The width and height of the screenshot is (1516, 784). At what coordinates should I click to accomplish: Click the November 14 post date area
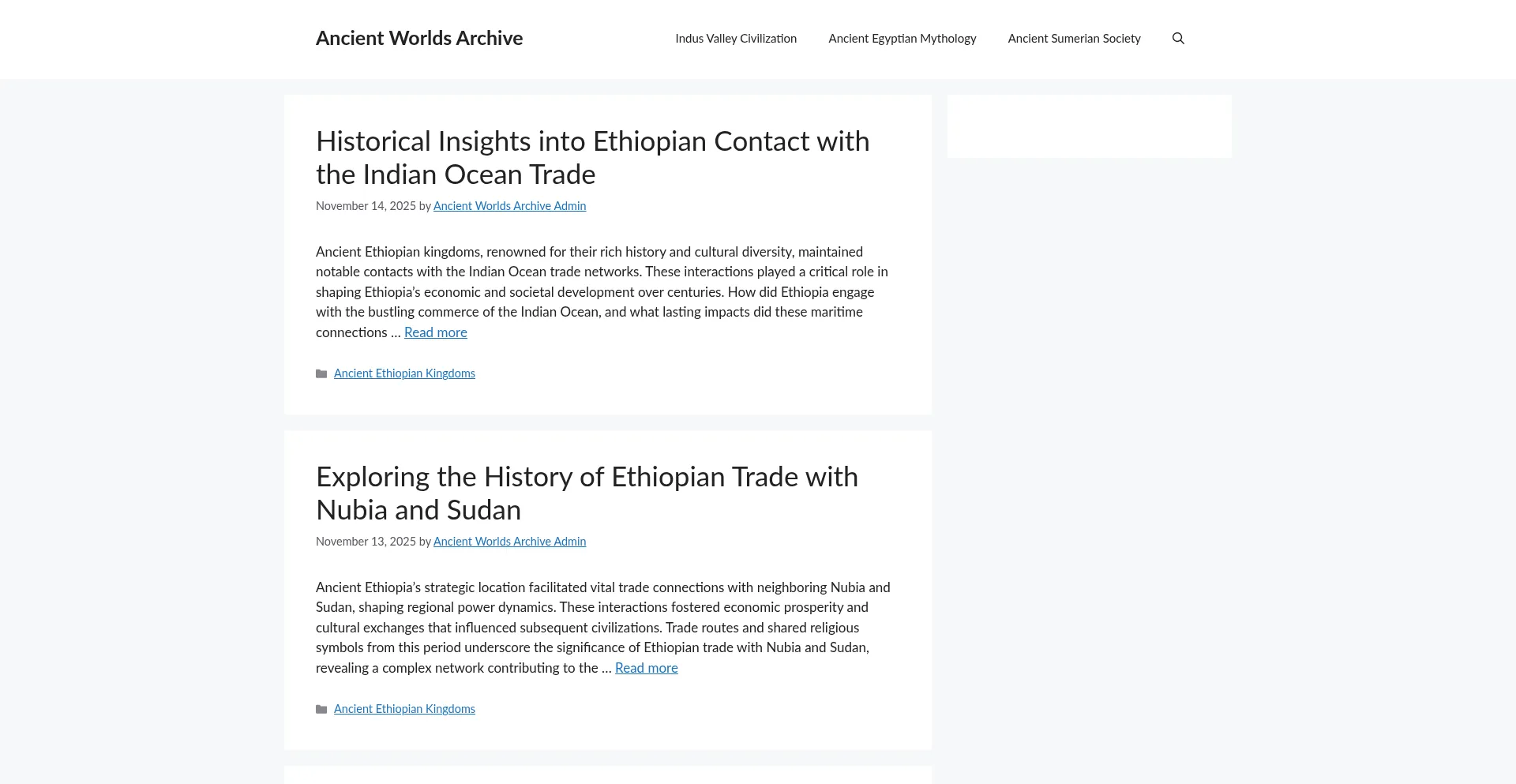coord(366,206)
